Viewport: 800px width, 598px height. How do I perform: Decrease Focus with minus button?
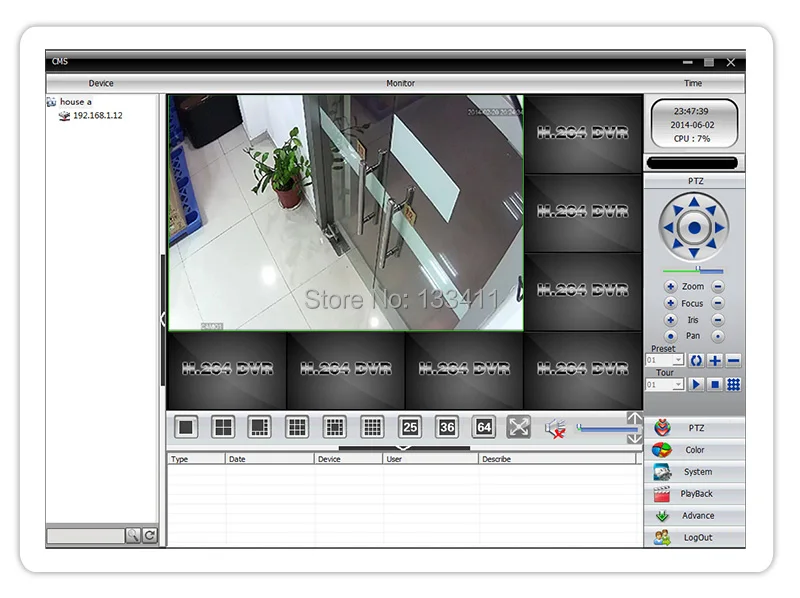click(x=718, y=303)
